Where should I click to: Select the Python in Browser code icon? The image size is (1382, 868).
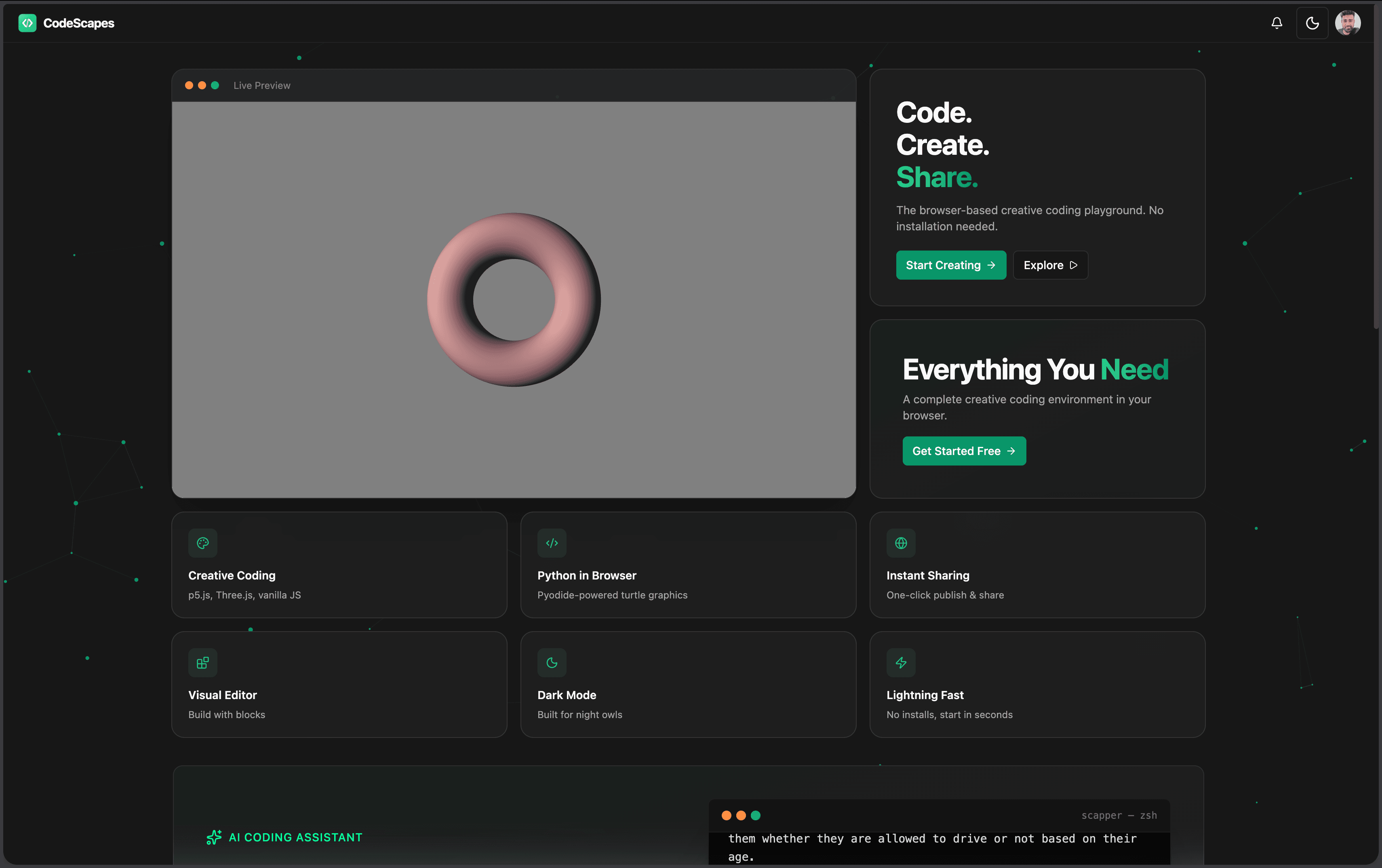tap(552, 542)
